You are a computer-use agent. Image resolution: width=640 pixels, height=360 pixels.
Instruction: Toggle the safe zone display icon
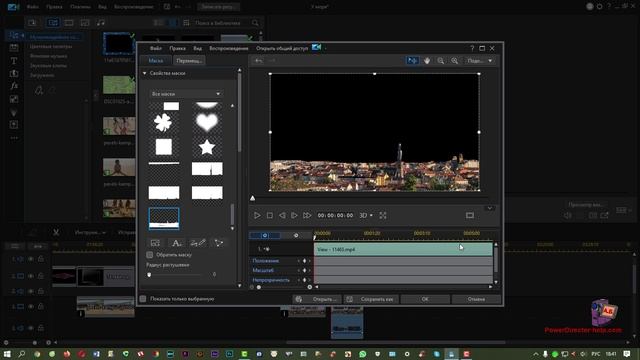470,215
